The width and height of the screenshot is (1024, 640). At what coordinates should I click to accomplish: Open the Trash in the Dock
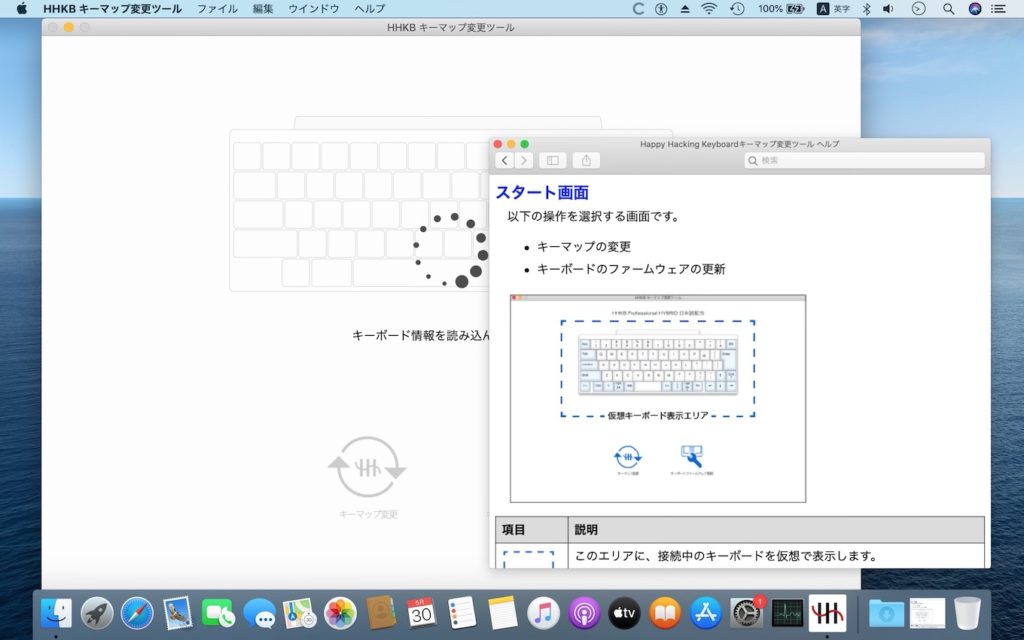[967, 613]
